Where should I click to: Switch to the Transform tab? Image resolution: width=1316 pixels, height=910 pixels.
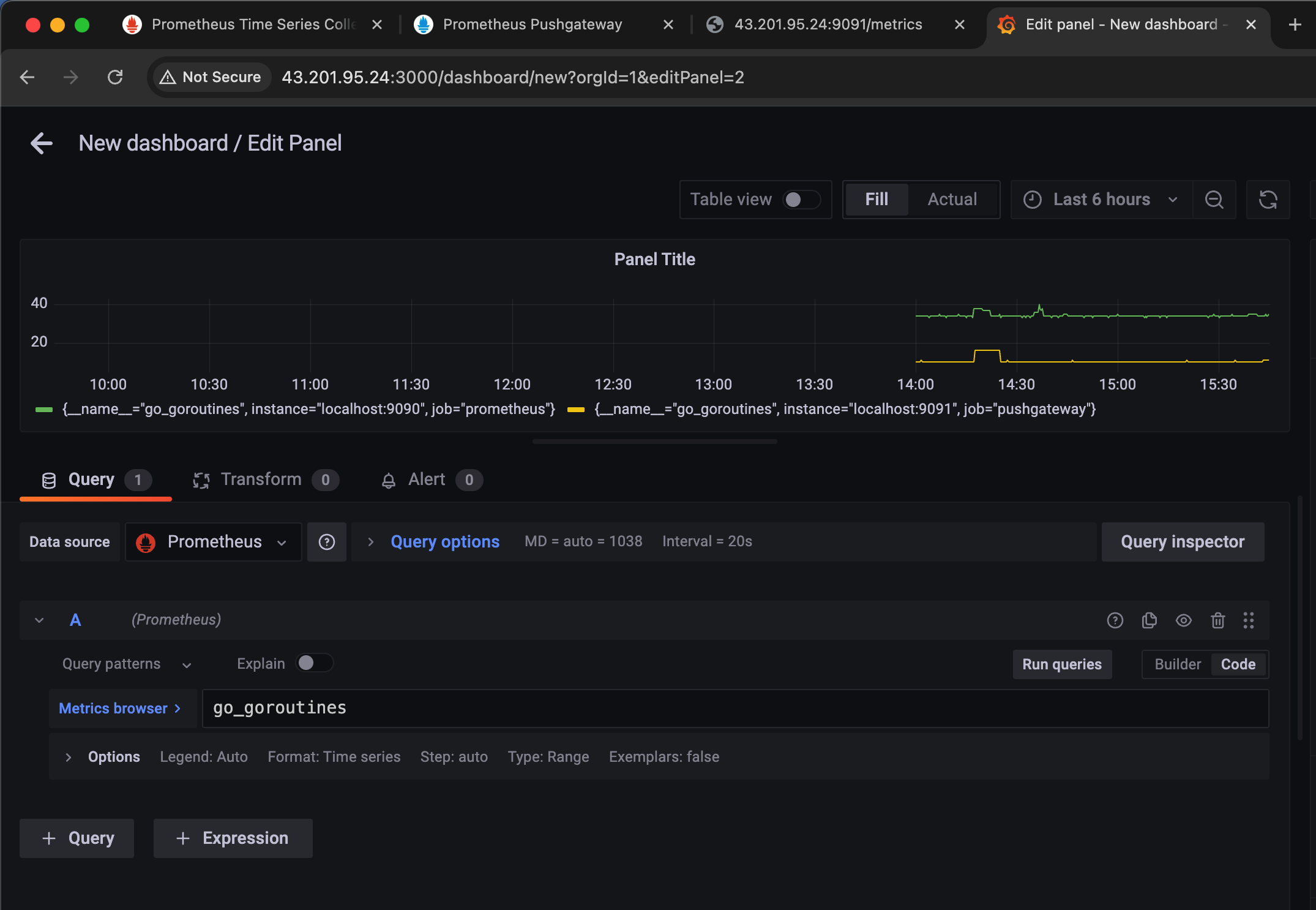click(261, 479)
